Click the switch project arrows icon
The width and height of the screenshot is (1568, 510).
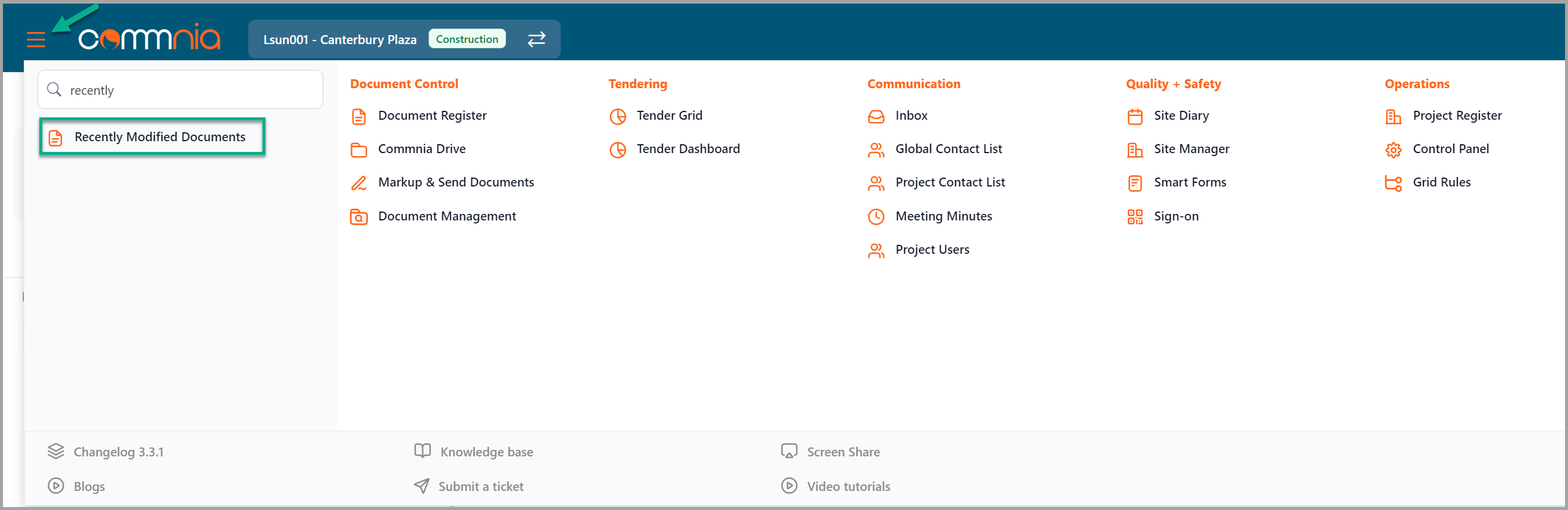coord(536,39)
